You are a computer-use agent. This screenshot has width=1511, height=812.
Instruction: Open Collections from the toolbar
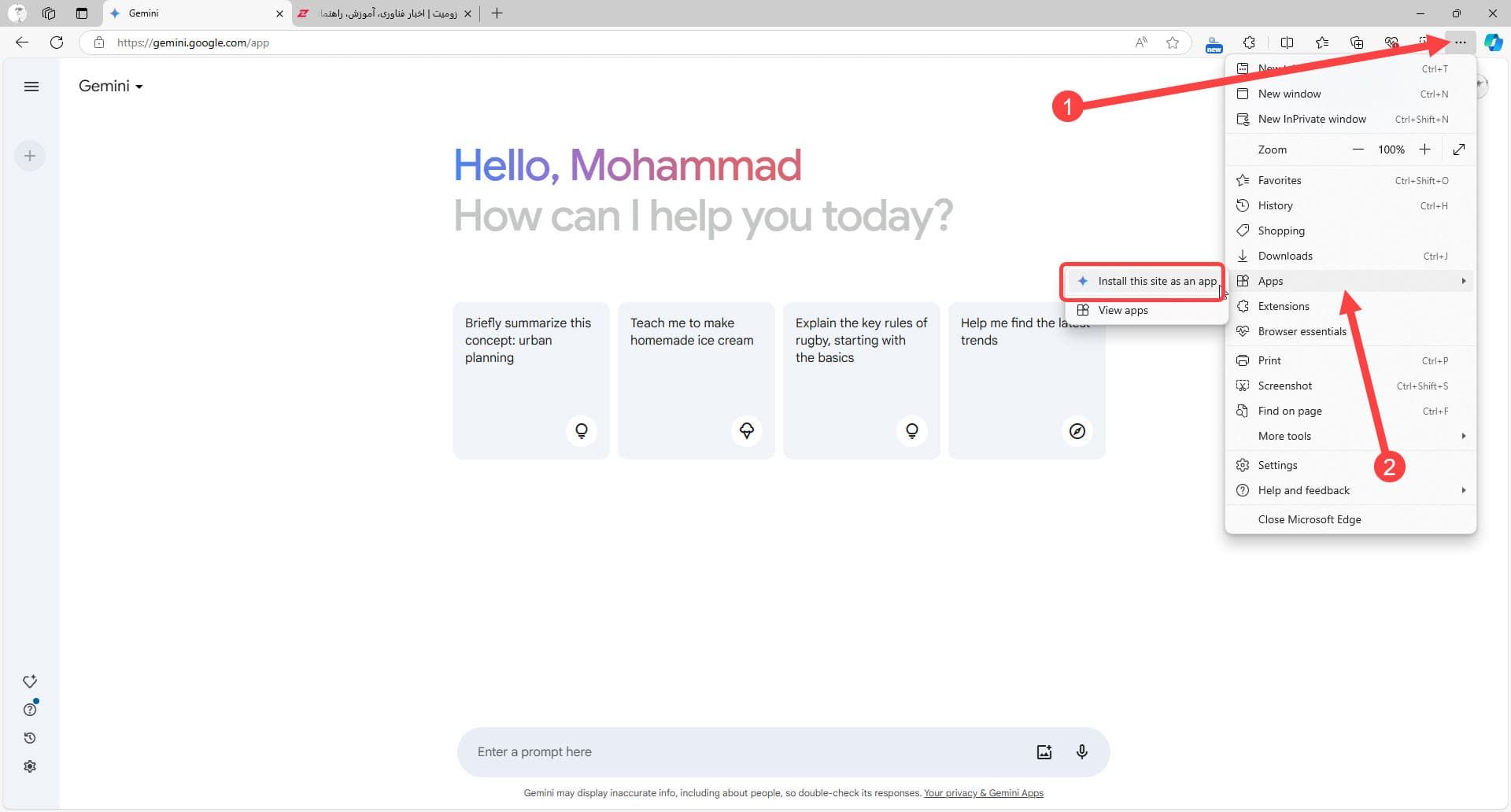click(x=1357, y=42)
